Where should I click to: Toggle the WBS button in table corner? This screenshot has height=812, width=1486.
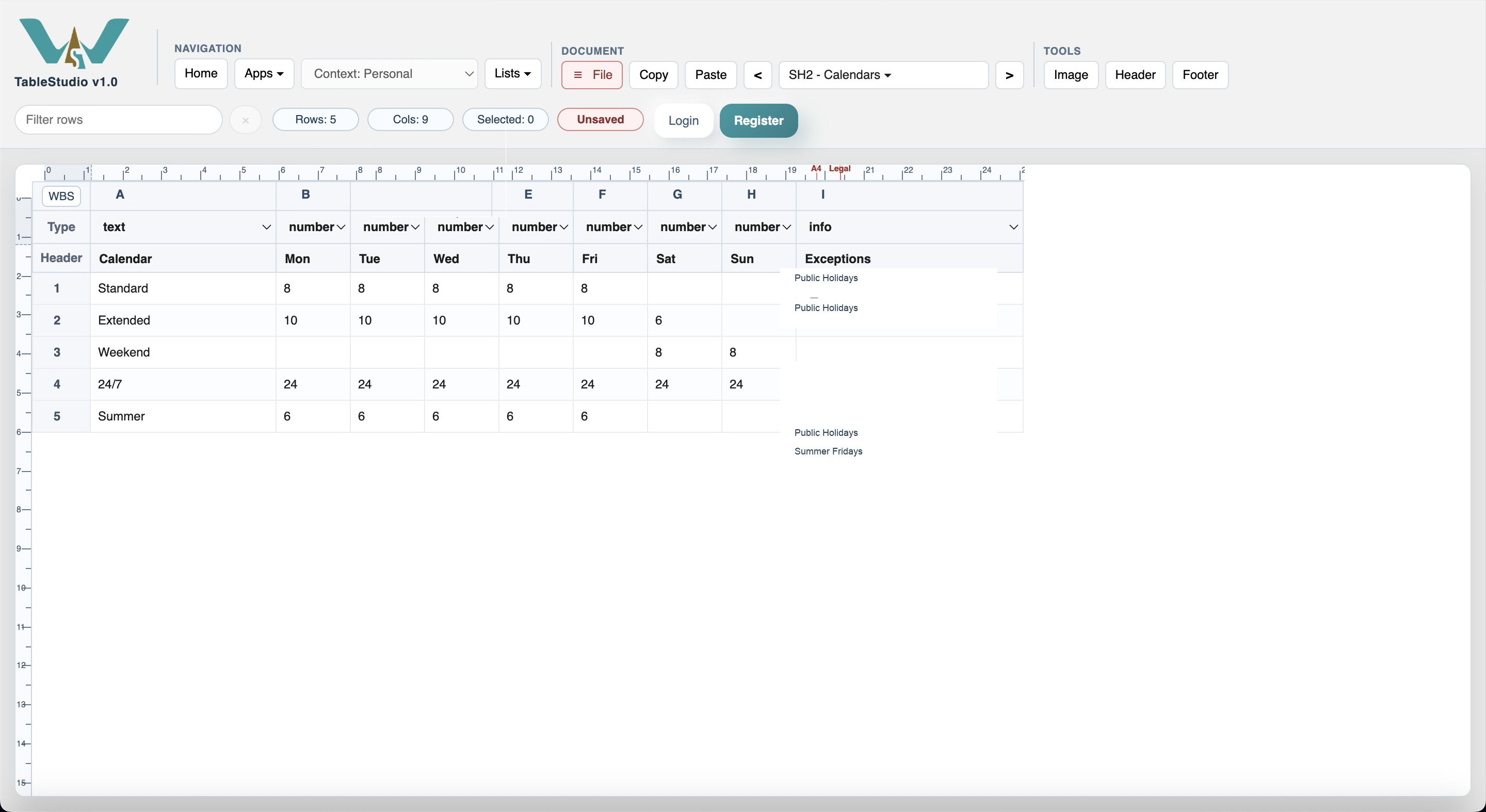click(61, 196)
